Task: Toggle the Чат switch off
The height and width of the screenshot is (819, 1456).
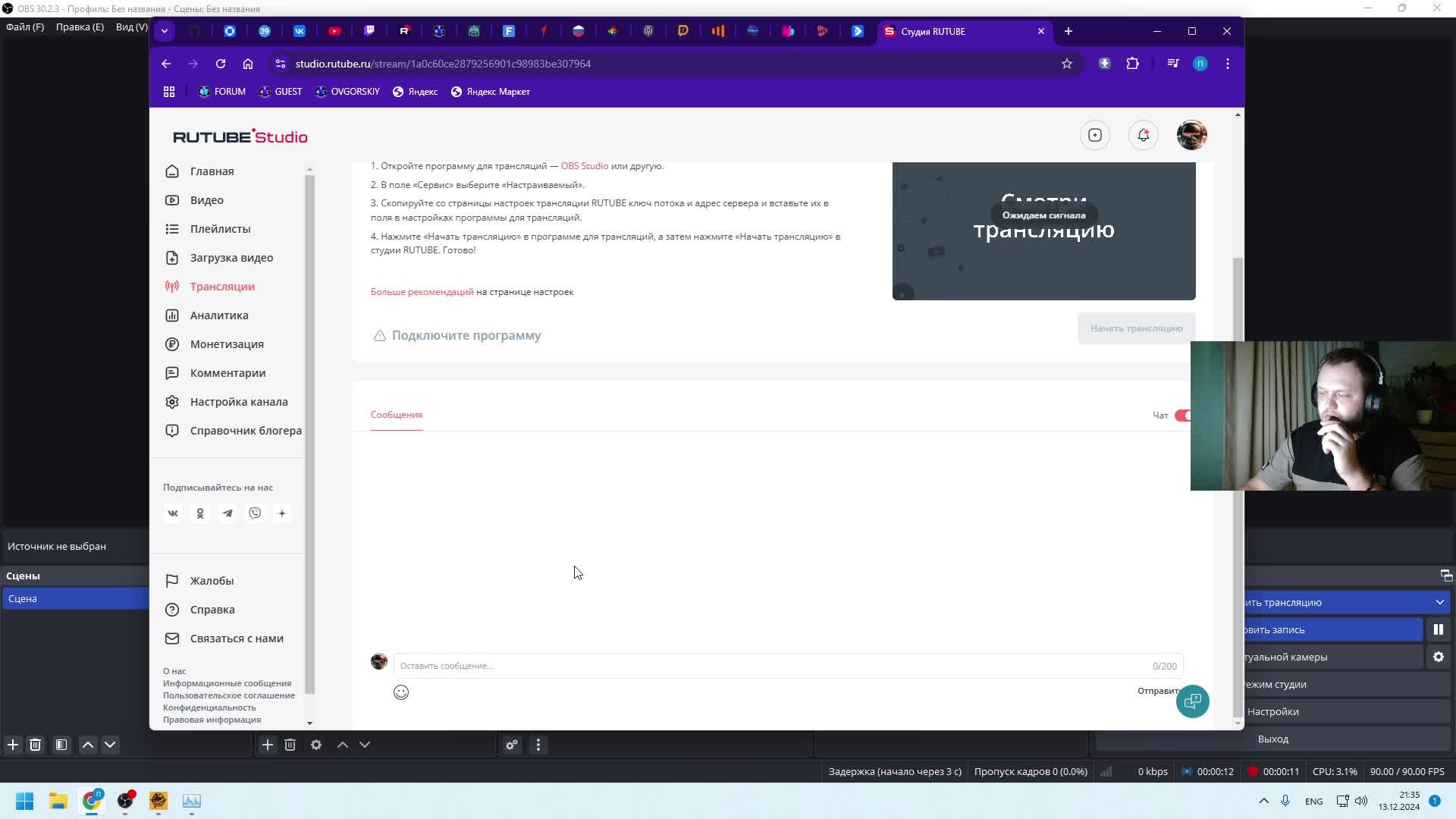Action: pyautogui.click(x=1182, y=416)
